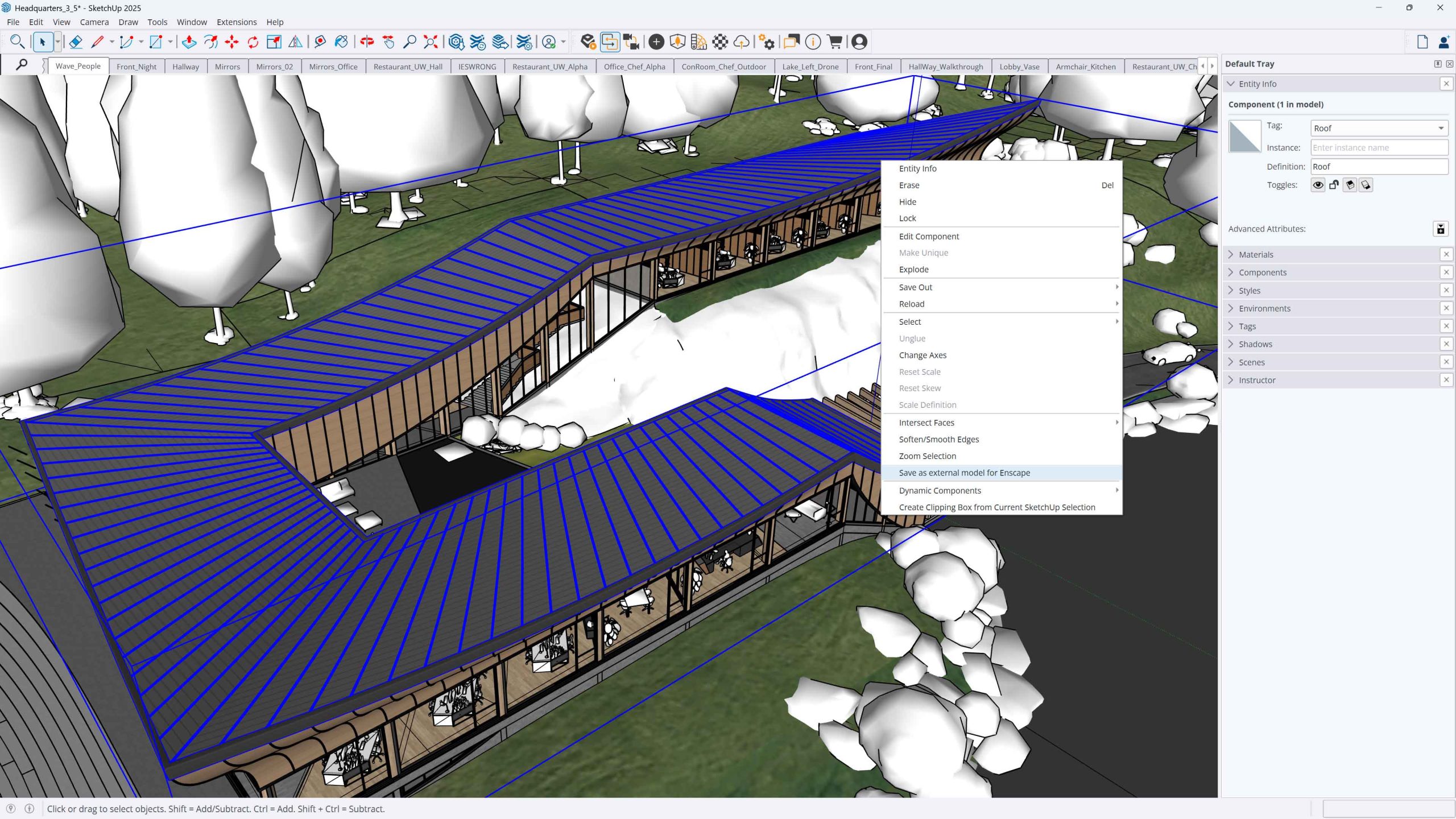This screenshot has height=819, width=1456.
Task: Activate the Rotate tool
Action: tap(252, 42)
